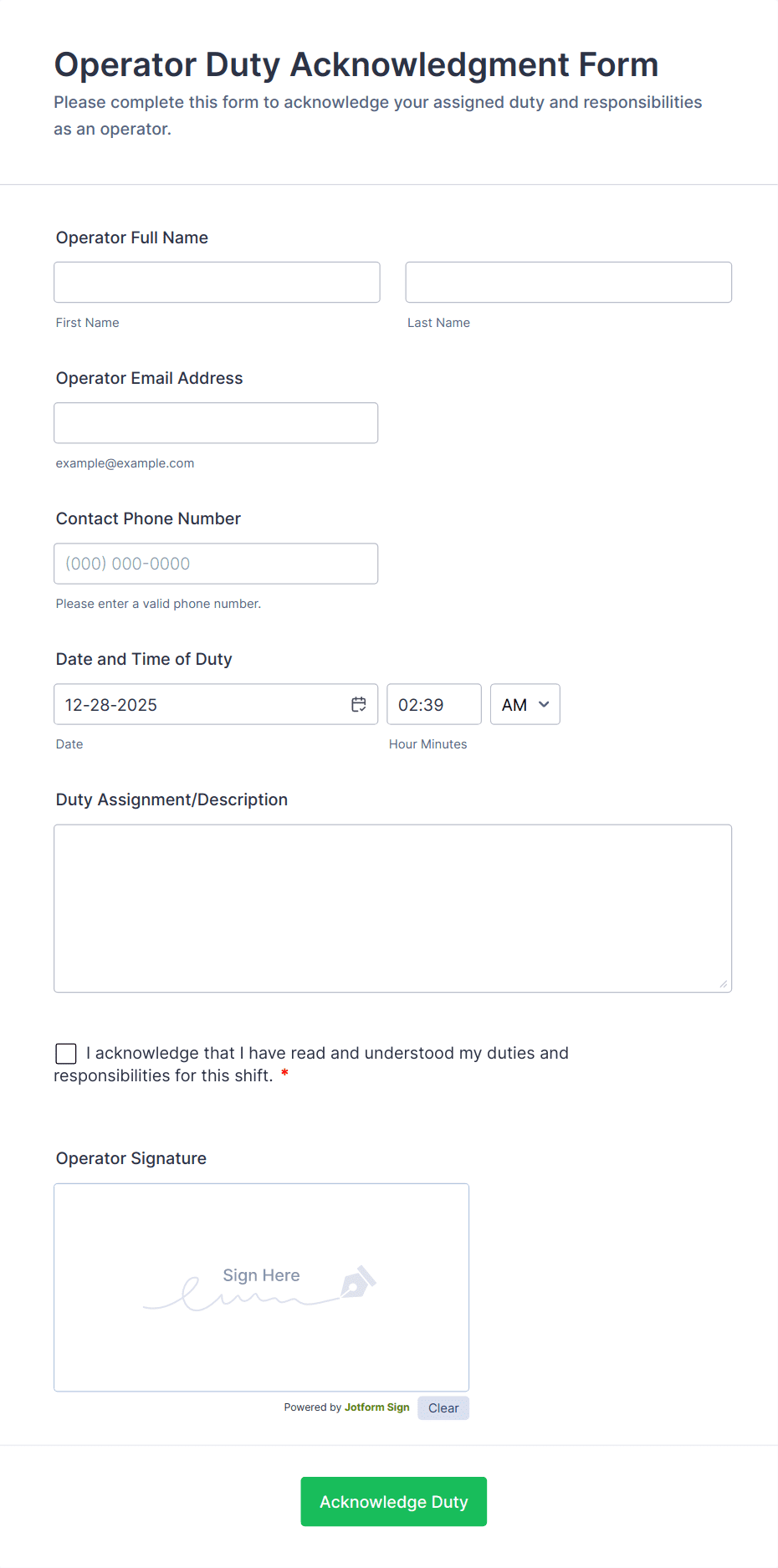Viewport: 778px width, 1568px height.
Task: Click the time field showing 02:39
Action: [433, 704]
